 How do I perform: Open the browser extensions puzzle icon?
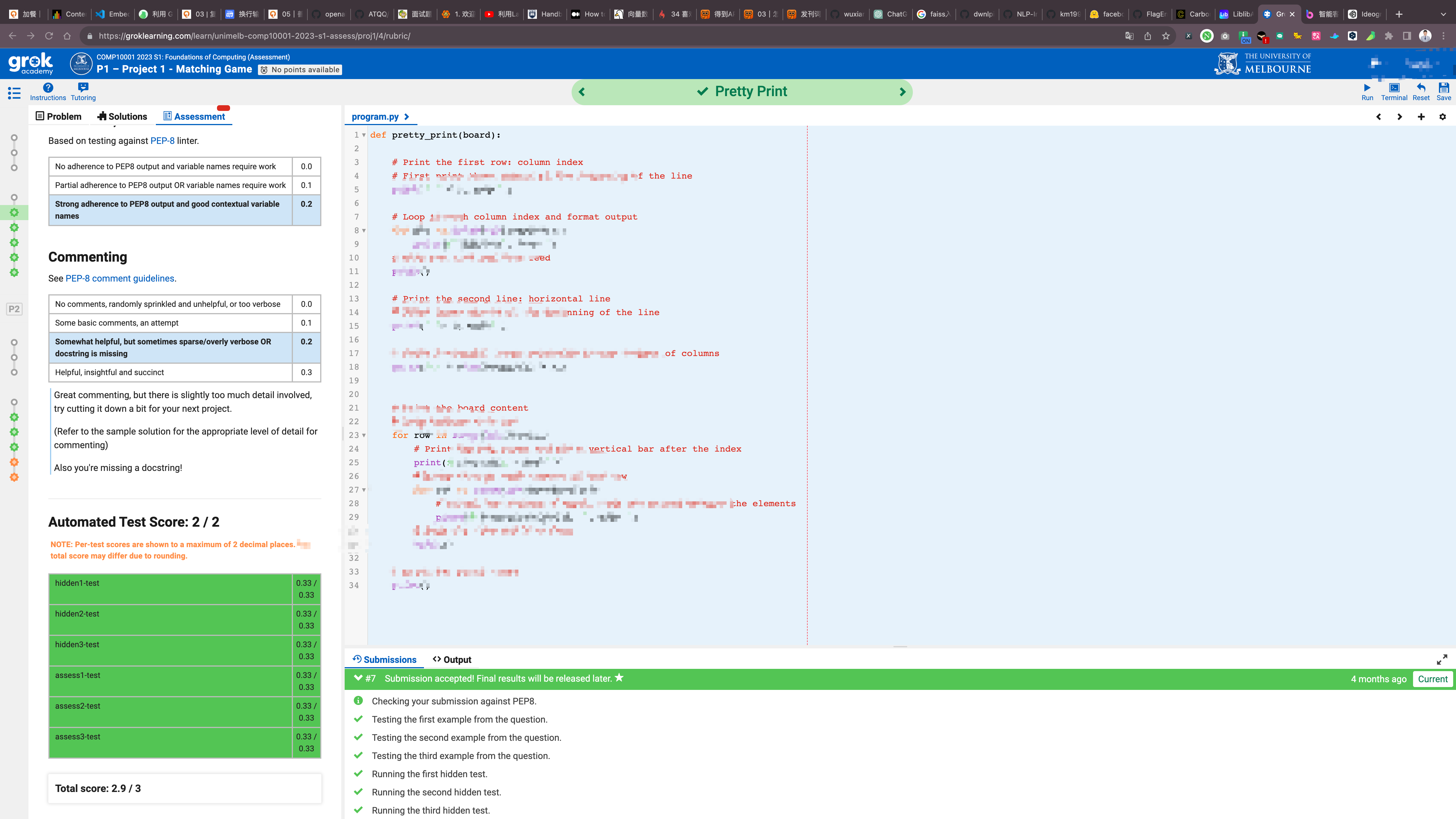pyautogui.click(x=1389, y=36)
